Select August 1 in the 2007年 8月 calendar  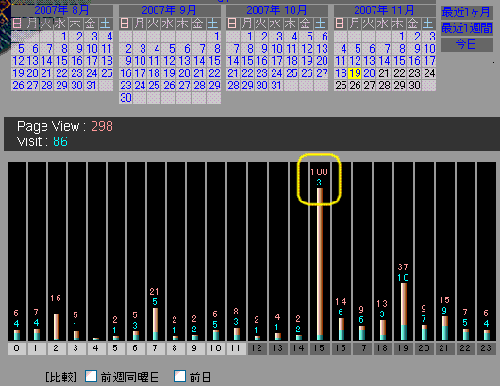pyautogui.click(x=62, y=36)
